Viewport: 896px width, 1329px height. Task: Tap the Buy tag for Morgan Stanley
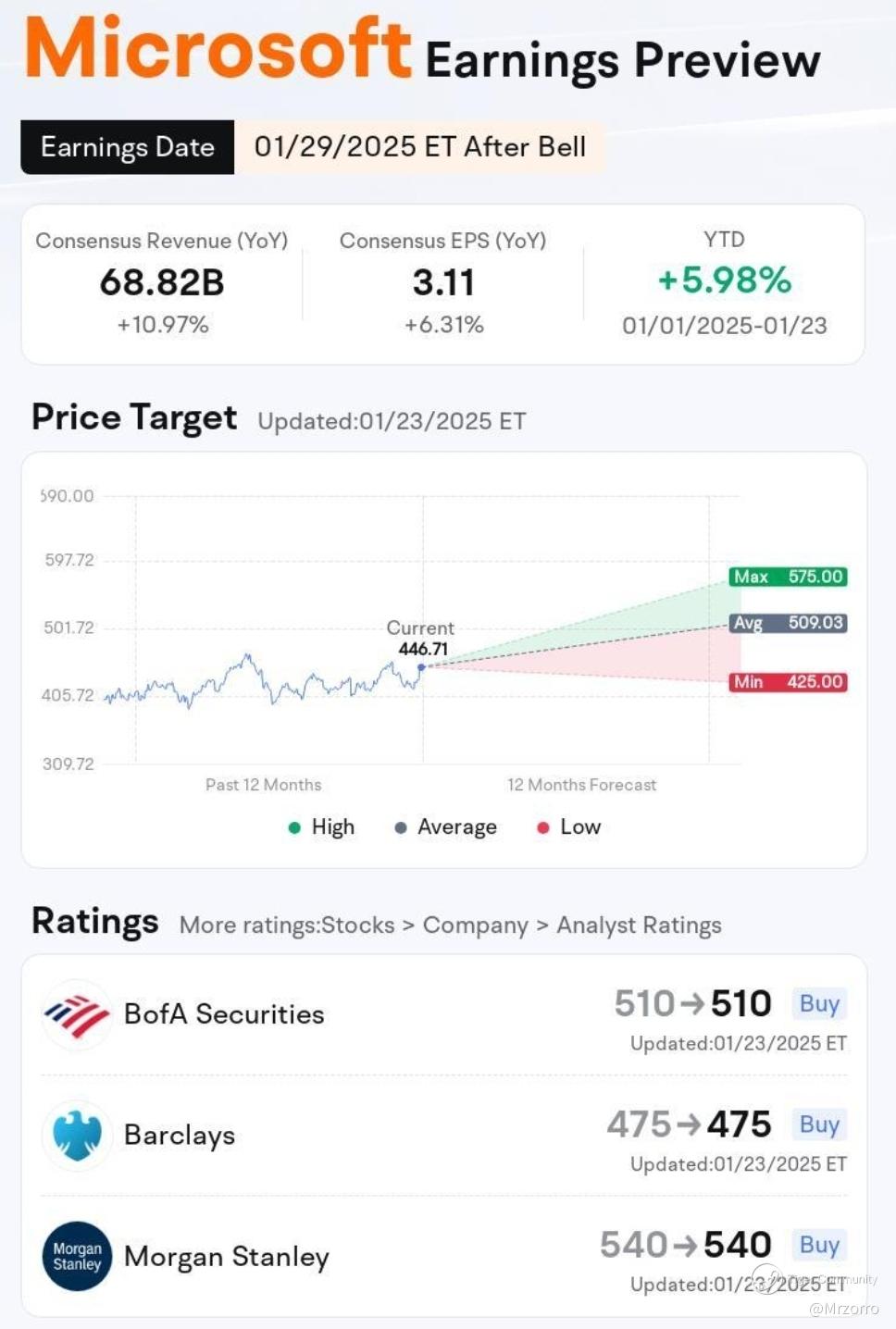coord(819,1245)
